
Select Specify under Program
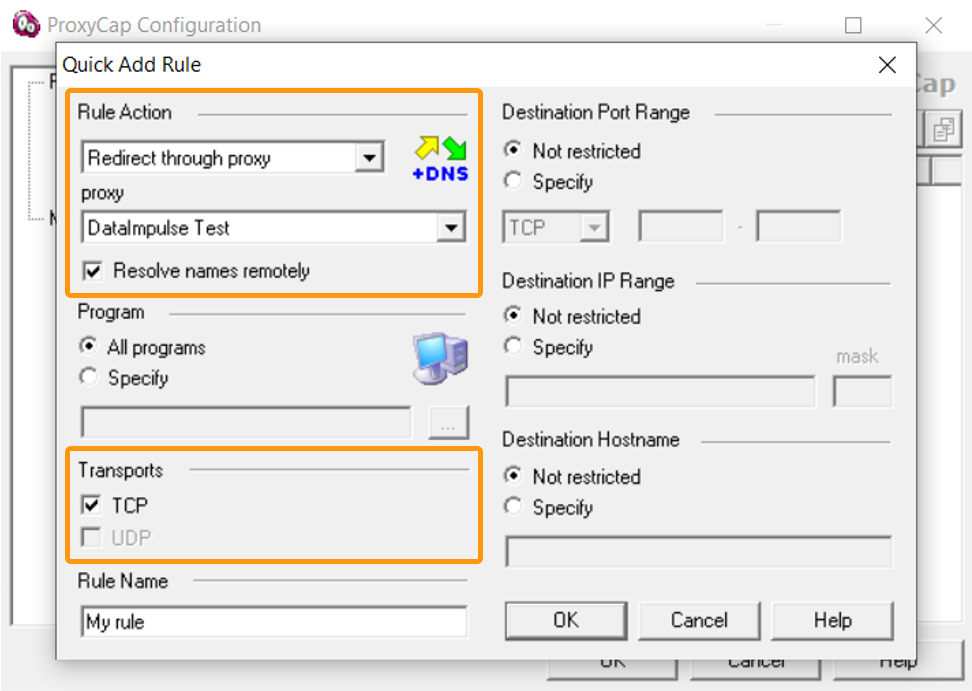coord(88,376)
